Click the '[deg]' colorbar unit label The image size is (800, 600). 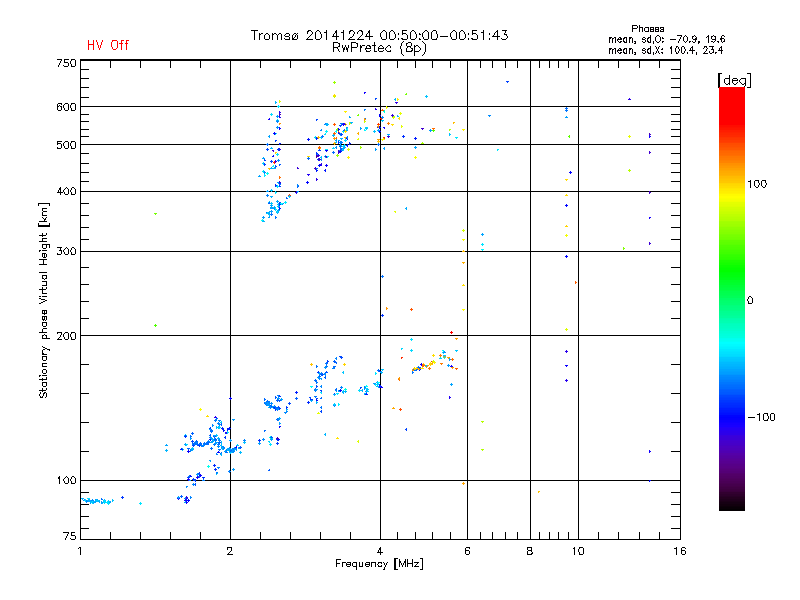coord(734,80)
